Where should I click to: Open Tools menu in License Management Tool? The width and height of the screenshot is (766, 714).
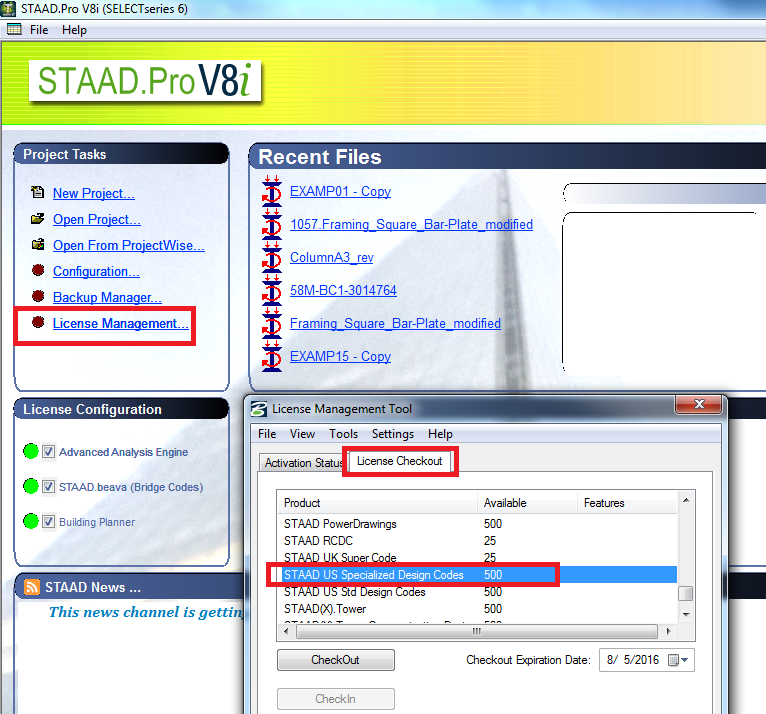[x=343, y=434]
